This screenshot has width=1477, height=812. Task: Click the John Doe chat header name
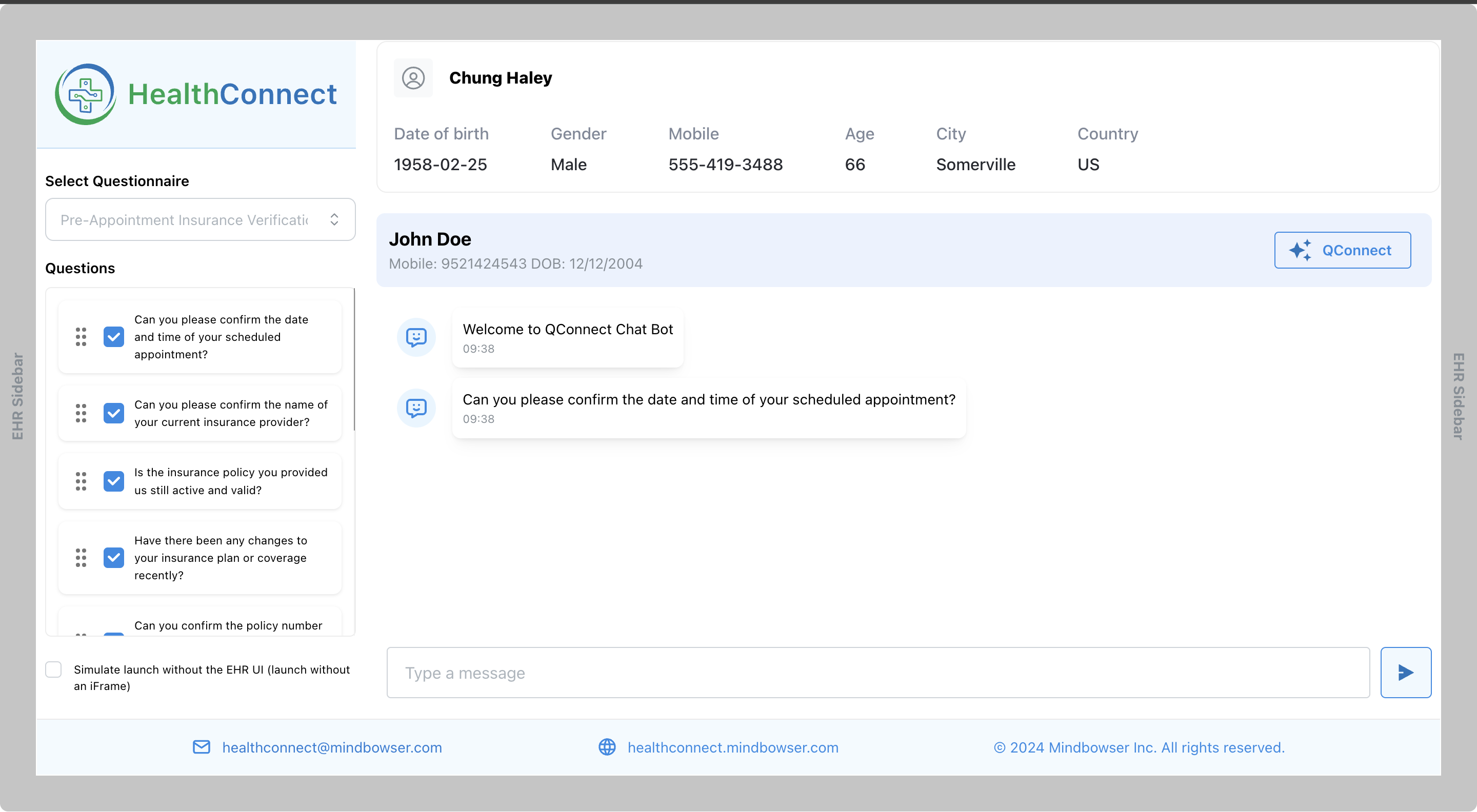tap(430, 239)
